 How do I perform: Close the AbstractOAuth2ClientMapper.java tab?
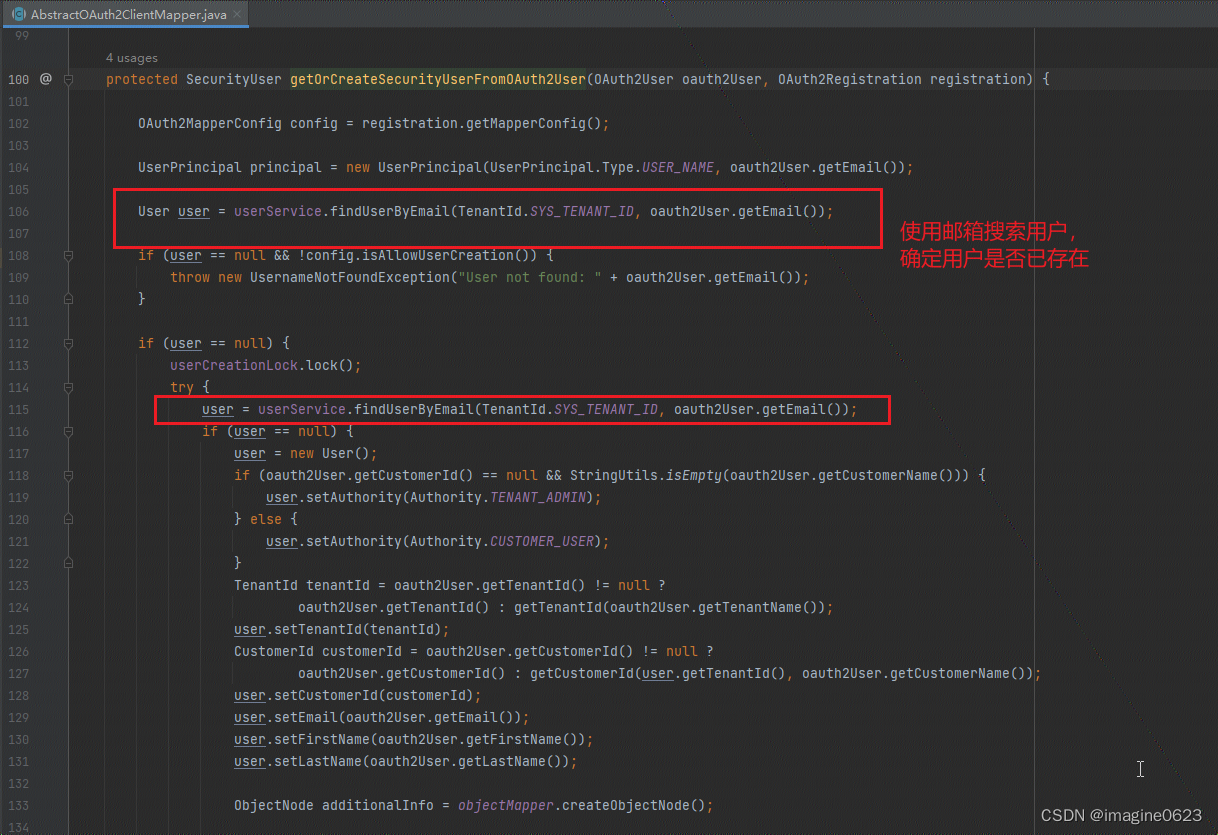(x=236, y=16)
